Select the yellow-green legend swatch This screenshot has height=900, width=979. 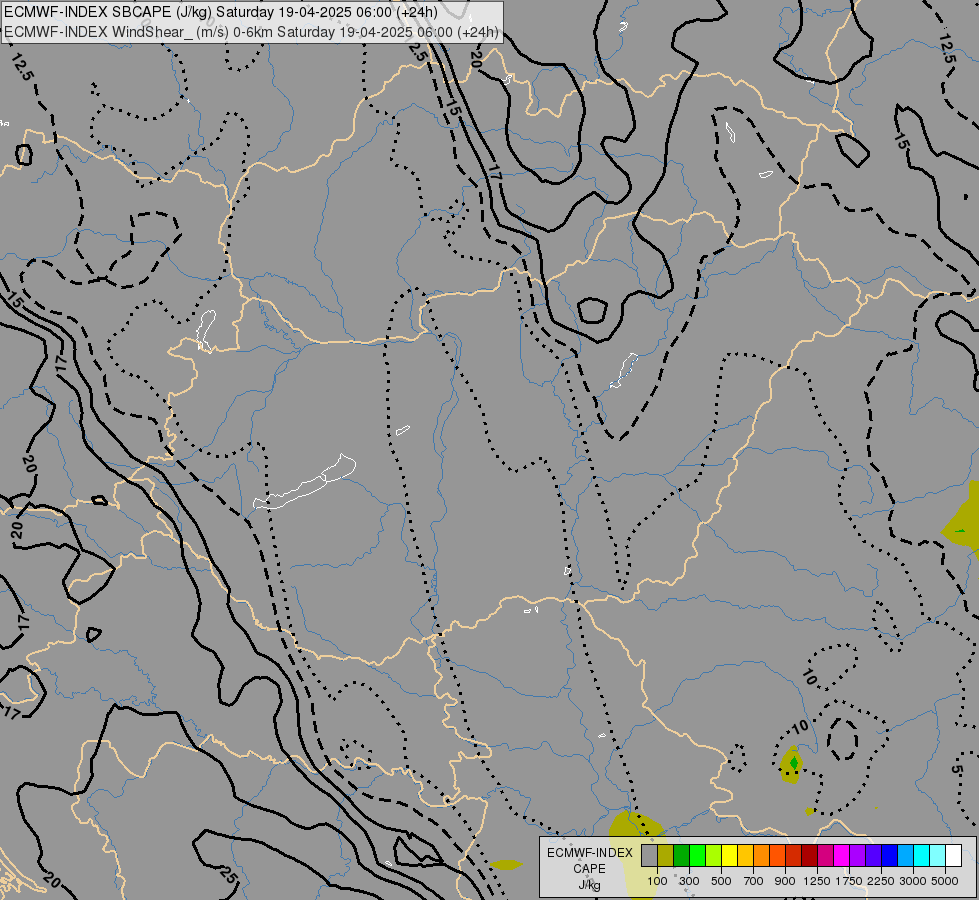(714, 855)
